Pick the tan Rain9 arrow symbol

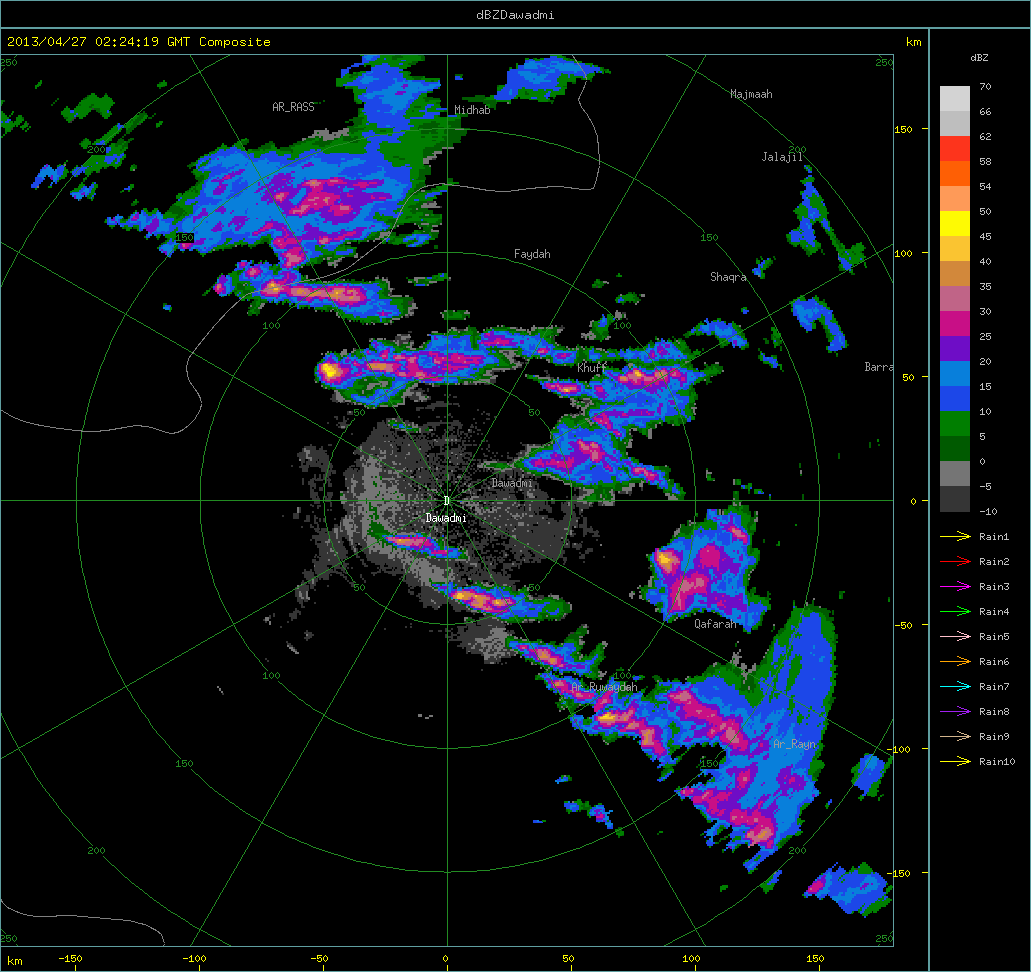click(x=955, y=737)
